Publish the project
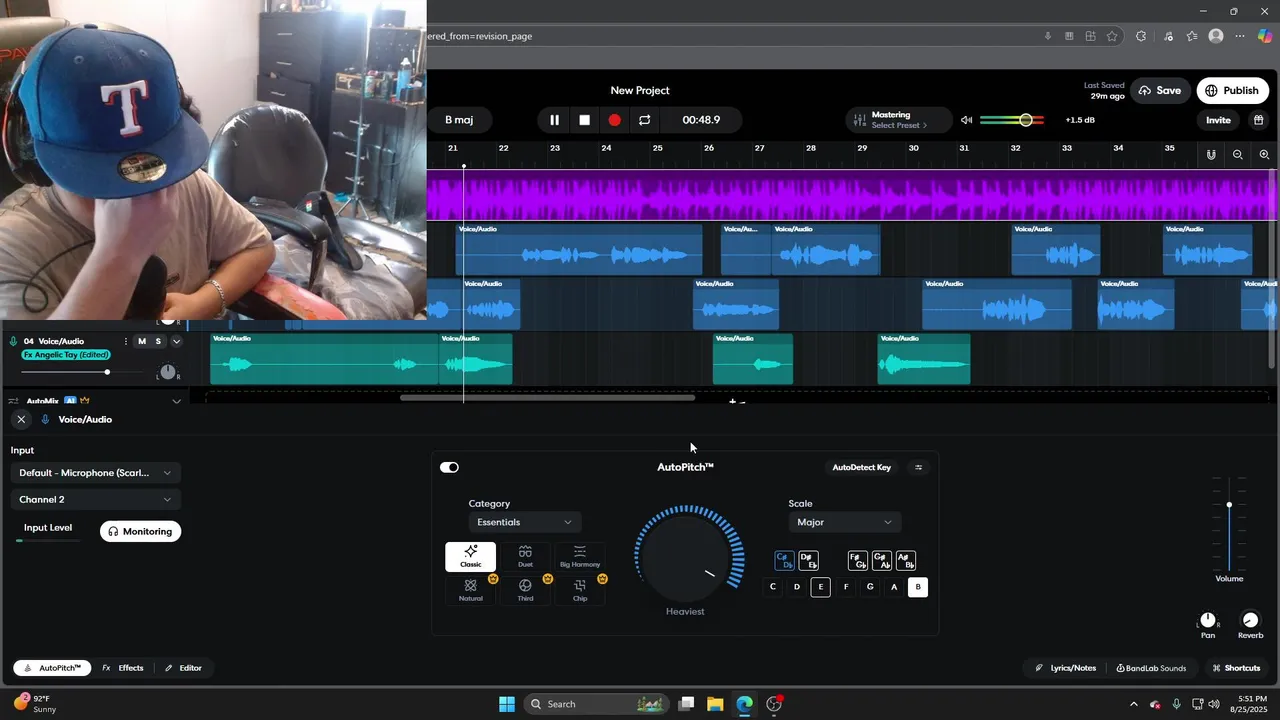1280x720 pixels. coord(1232,90)
